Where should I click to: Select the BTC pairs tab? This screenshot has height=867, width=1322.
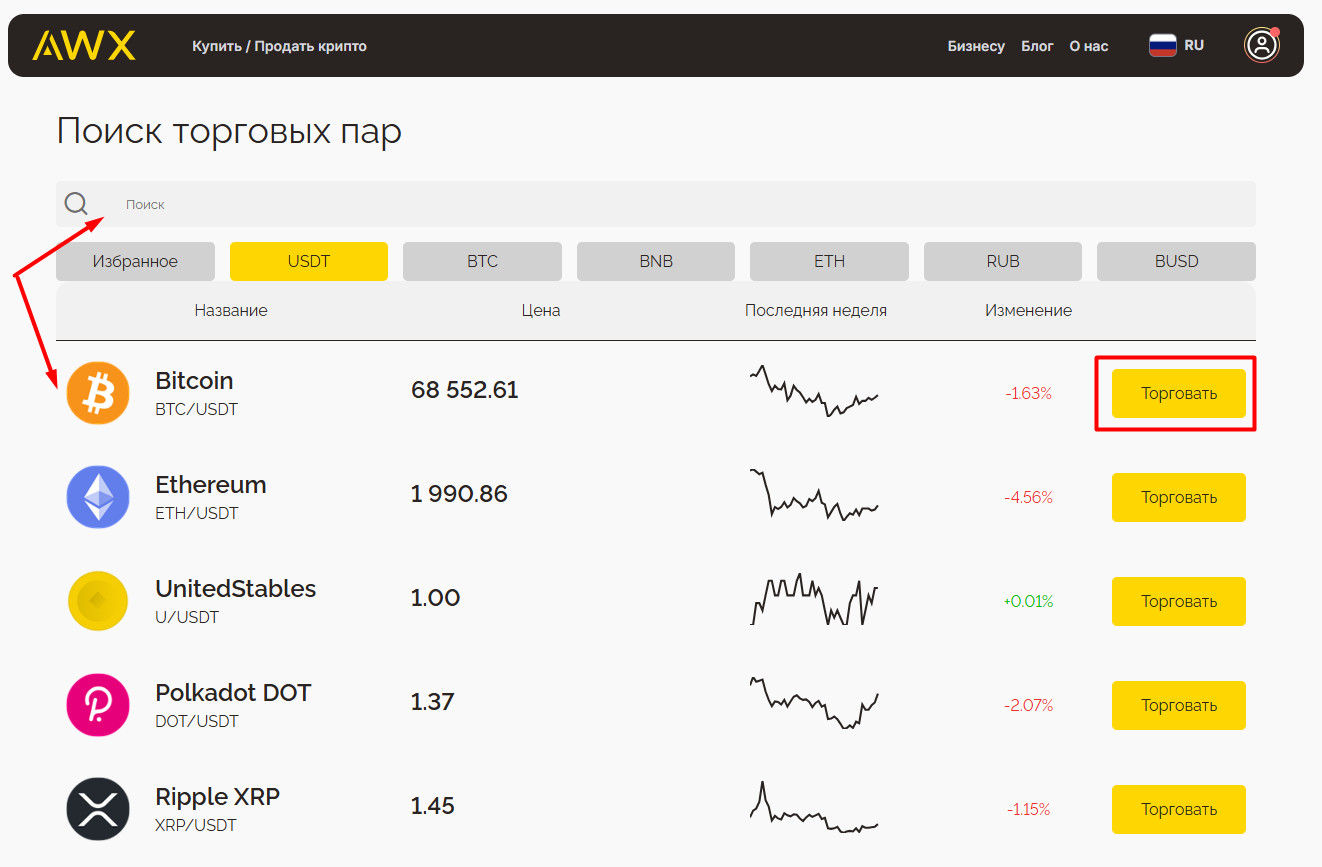click(x=482, y=261)
